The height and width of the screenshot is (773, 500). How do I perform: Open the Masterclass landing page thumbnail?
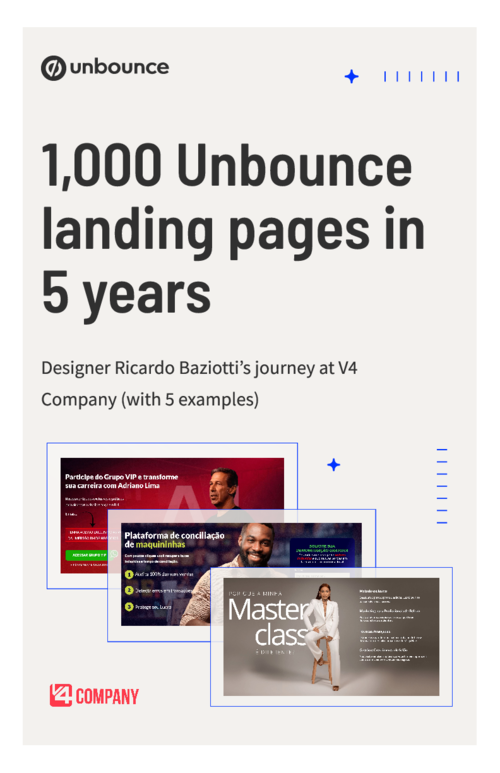coord(331,637)
